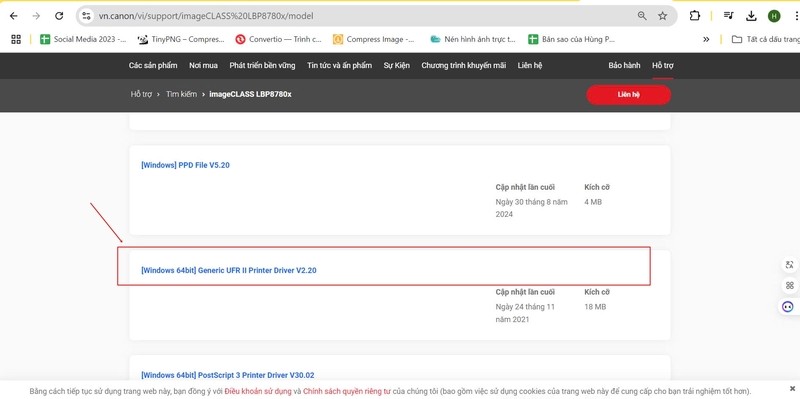The image size is (800, 399).
Task: Open Generic UFR II Printer Driver V2.20 link
Action: tap(229, 270)
